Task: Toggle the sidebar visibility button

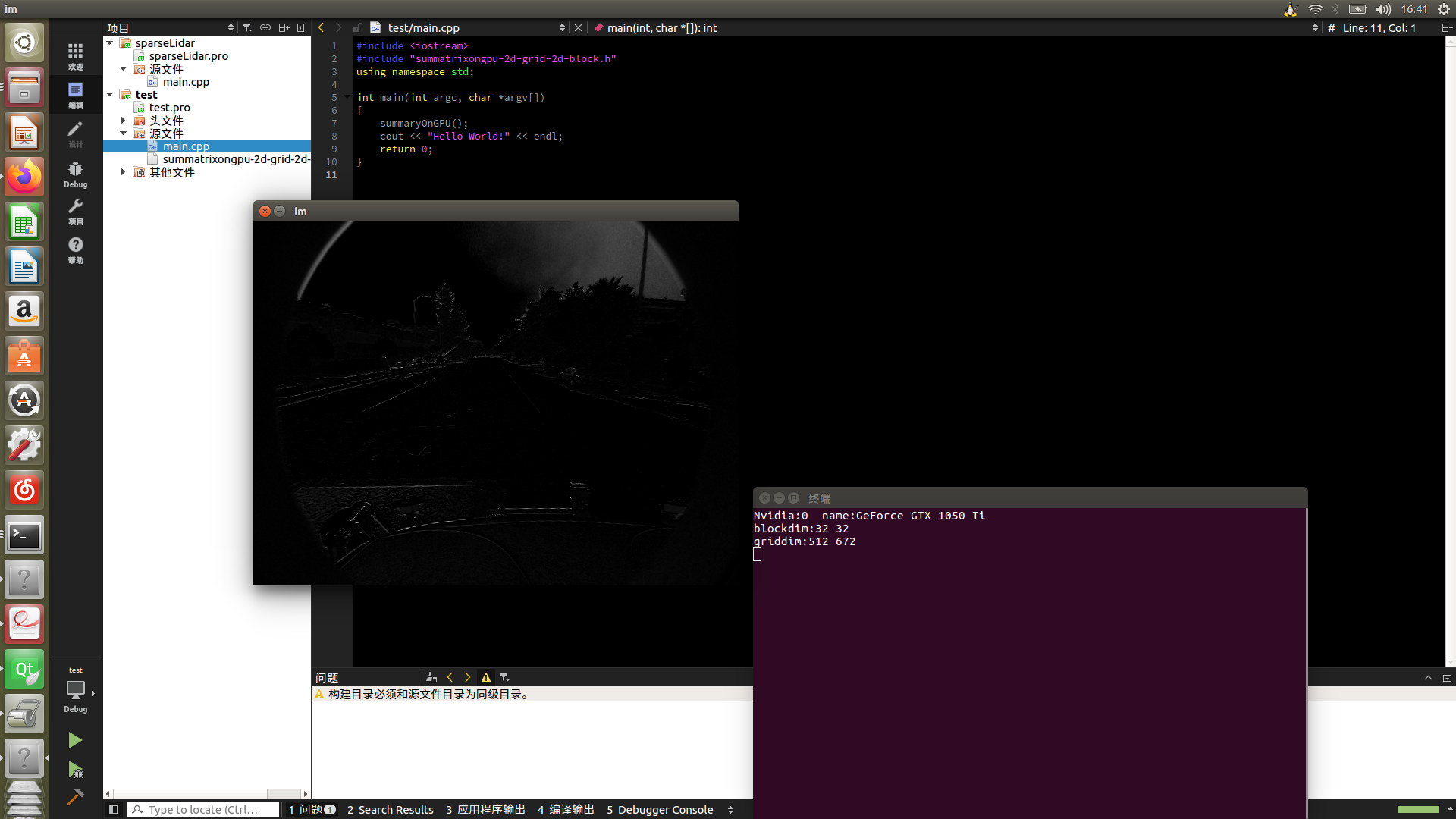Action: click(x=113, y=810)
